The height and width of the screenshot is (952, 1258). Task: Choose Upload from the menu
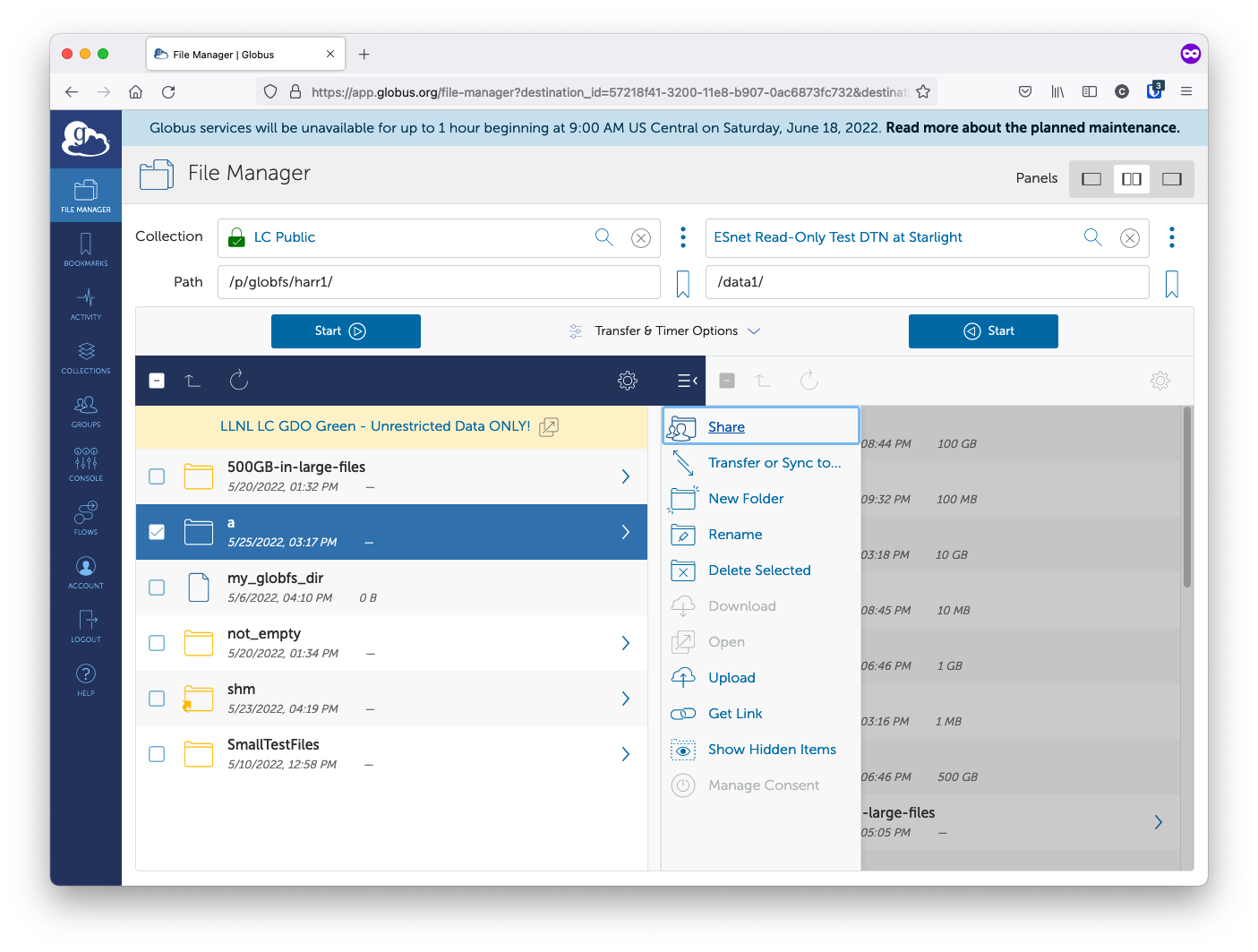tap(761, 678)
